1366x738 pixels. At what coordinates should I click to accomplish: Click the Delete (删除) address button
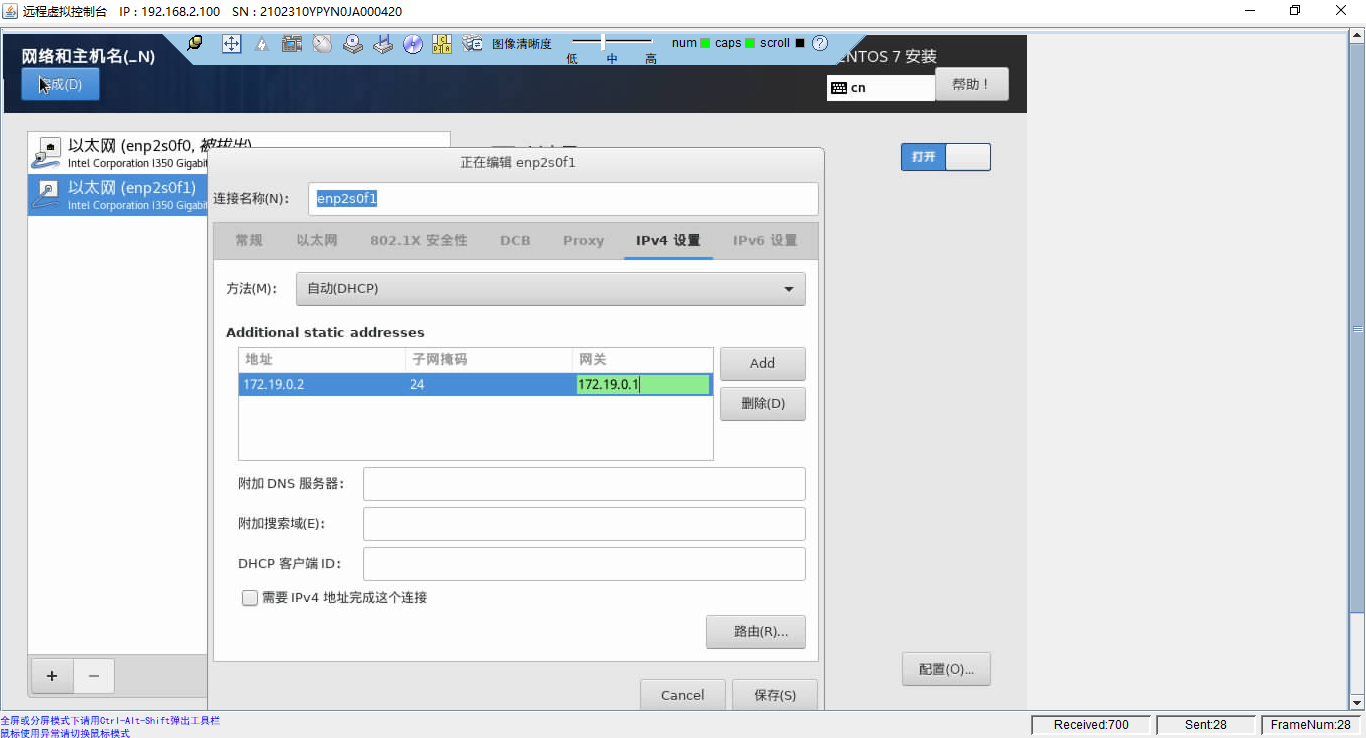click(762, 404)
